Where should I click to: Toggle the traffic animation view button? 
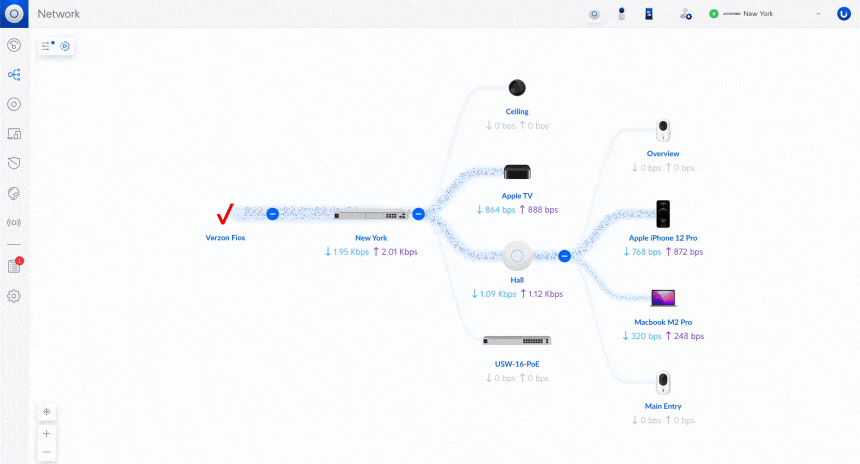click(65, 46)
